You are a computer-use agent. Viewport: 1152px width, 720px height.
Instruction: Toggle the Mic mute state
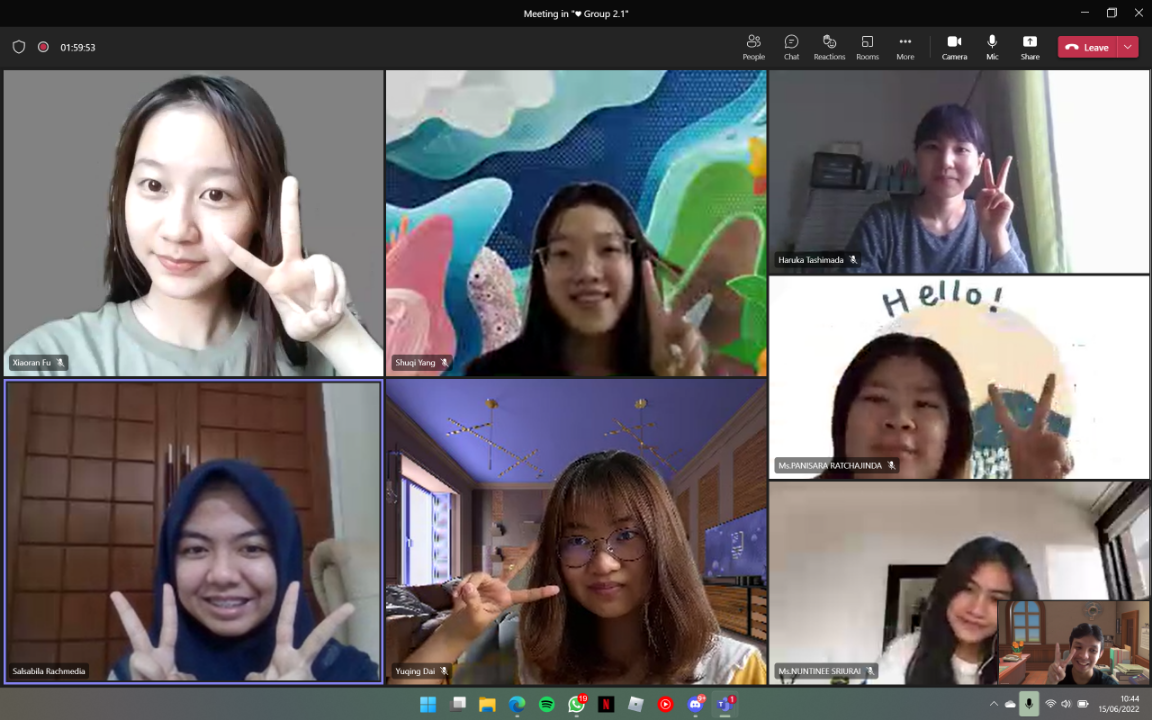992,46
